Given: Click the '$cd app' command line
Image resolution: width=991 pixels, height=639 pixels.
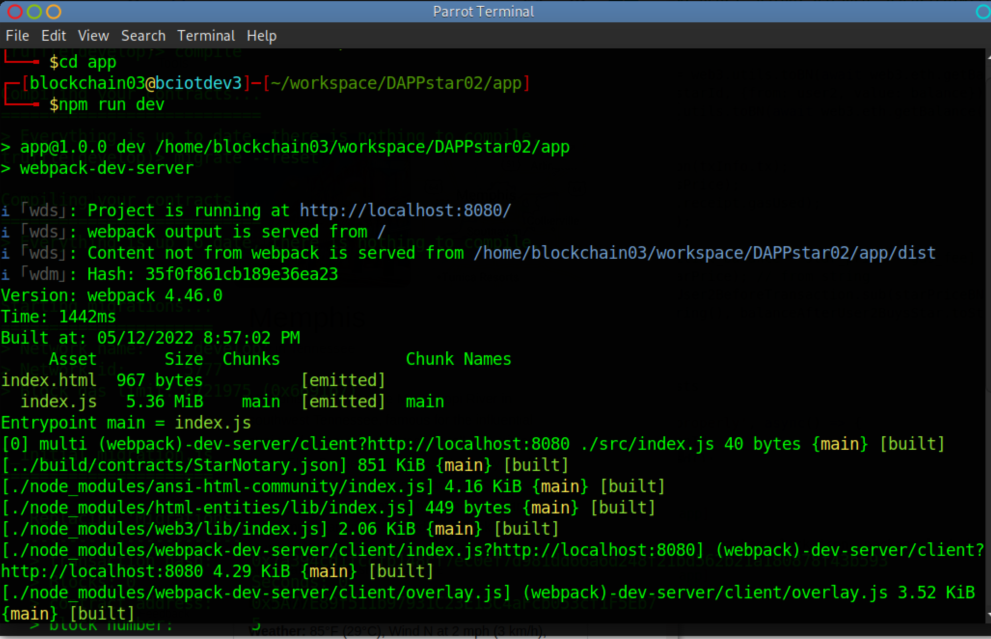Looking at the screenshot, I should (83, 62).
